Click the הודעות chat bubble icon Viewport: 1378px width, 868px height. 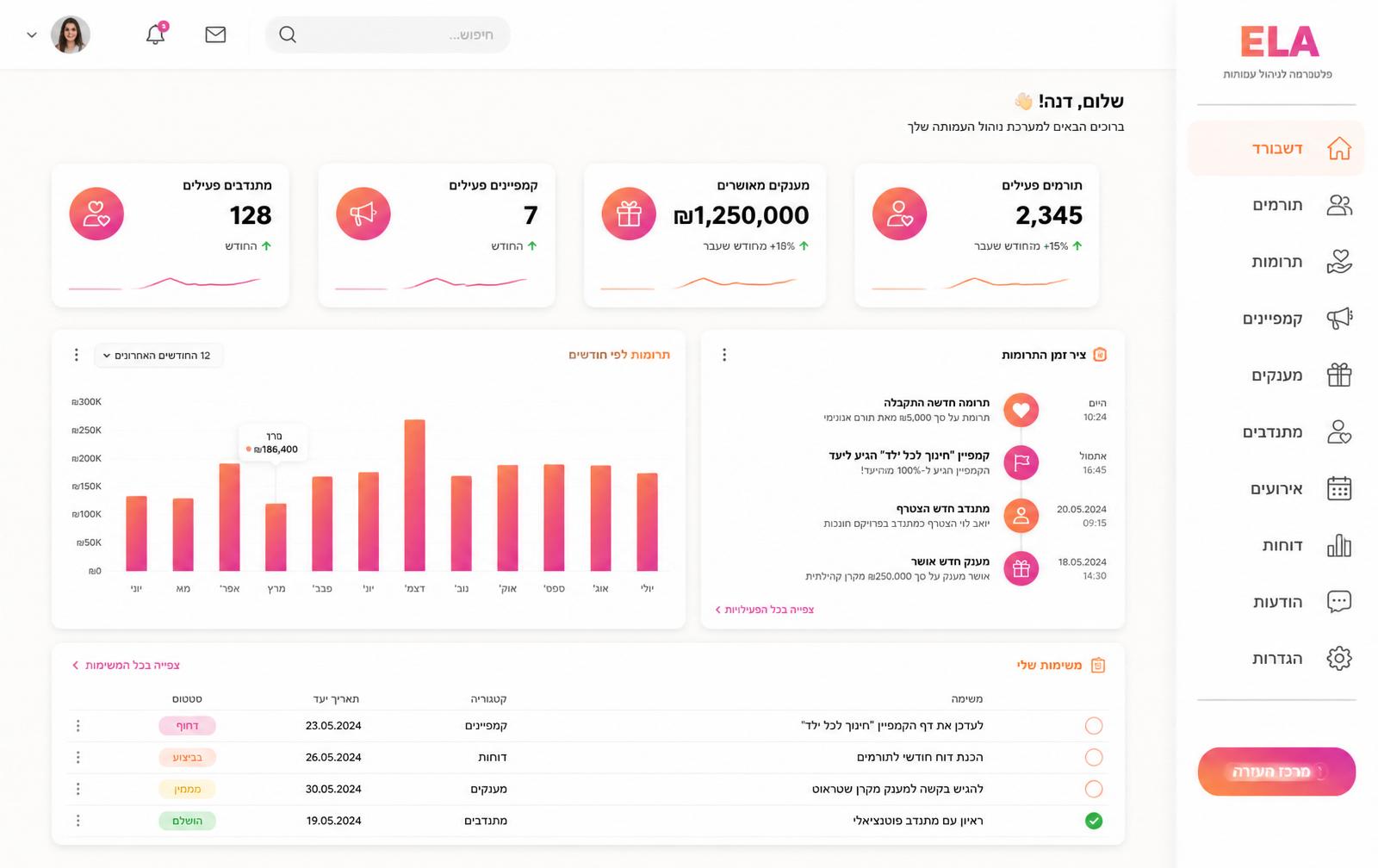click(1339, 601)
